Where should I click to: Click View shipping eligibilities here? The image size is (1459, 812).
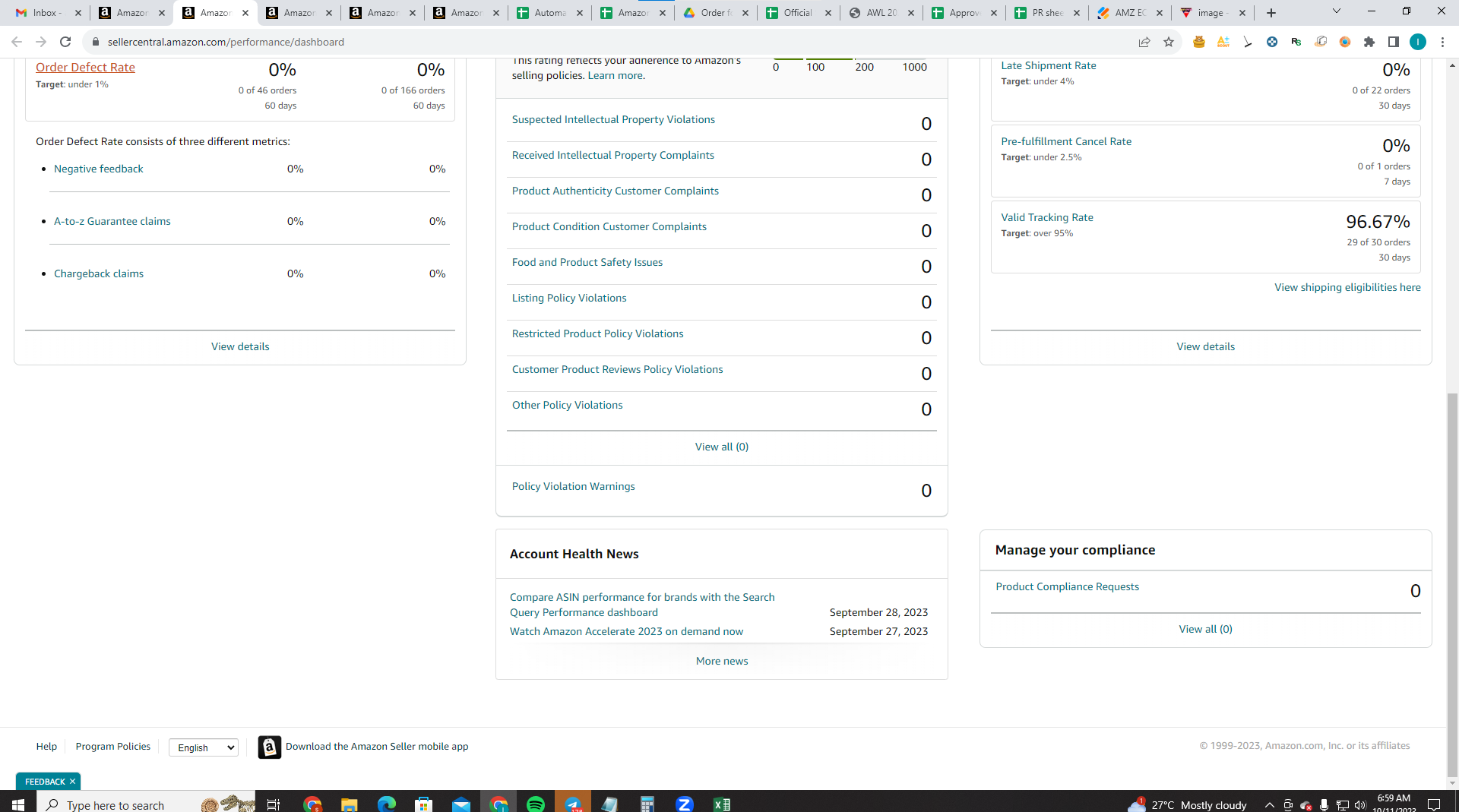point(1347,287)
